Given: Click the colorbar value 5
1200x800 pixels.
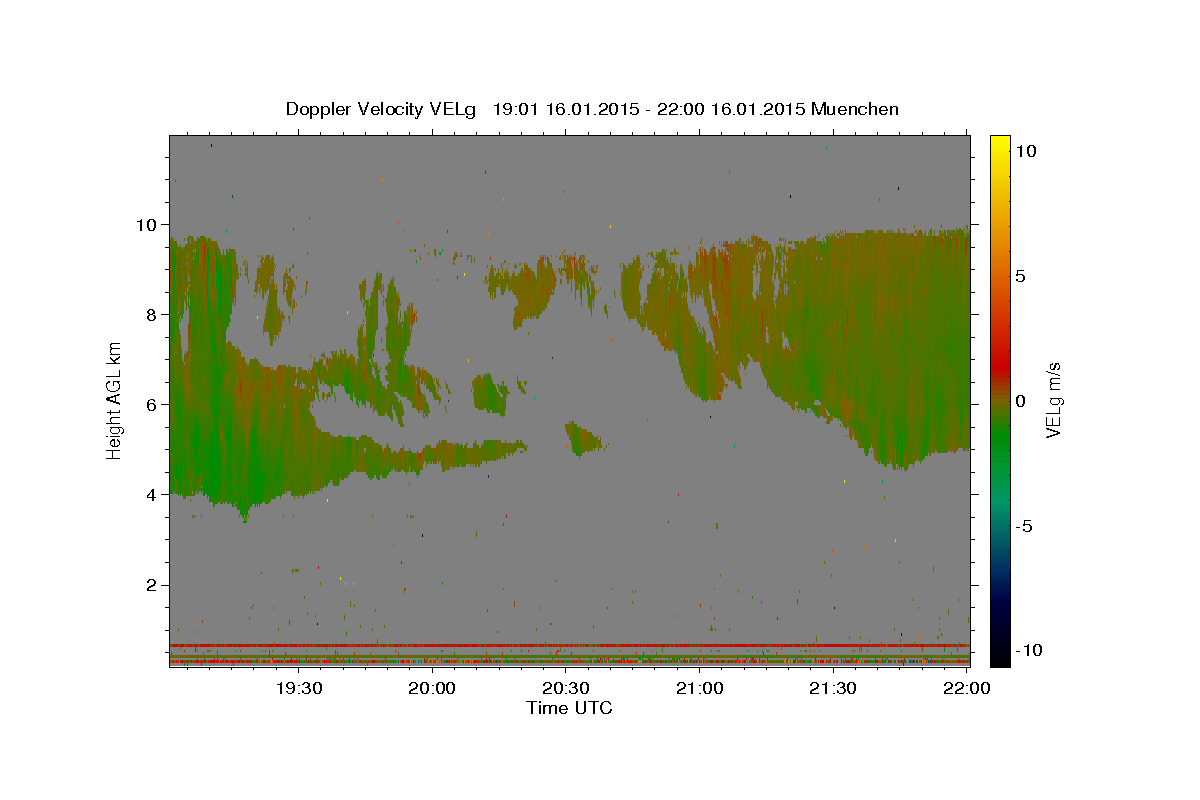Looking at the screenshot, I should [x=1021, y=275].
